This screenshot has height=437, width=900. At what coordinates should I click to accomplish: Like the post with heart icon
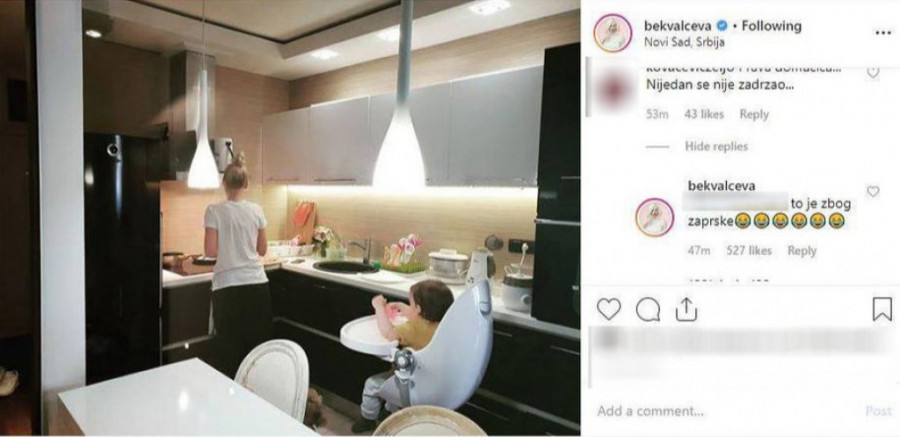pyautogui.click(x=608, y=310)
